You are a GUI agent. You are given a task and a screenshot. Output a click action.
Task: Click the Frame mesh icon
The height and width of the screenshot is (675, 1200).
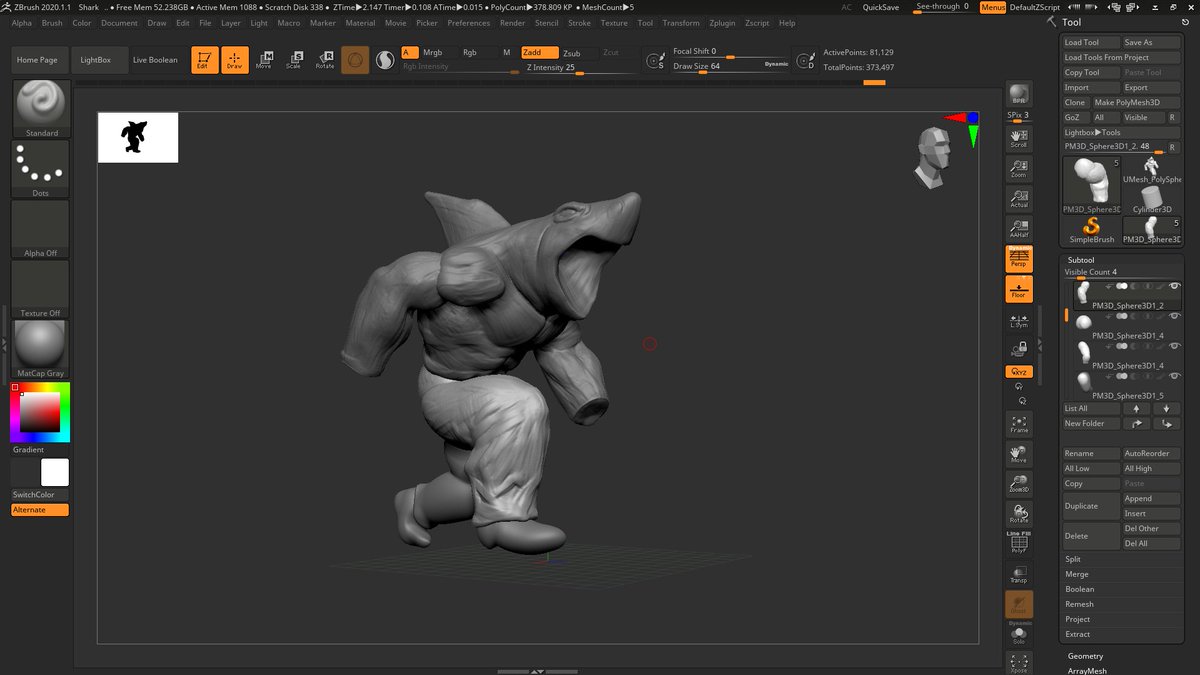(1019, 423)
